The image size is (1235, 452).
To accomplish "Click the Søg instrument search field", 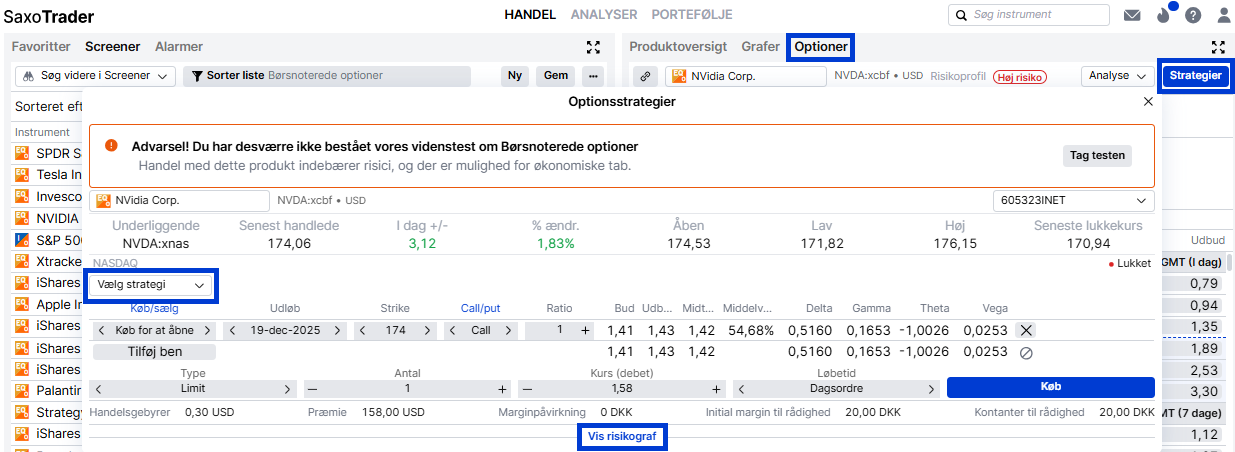I will 1029,15.
